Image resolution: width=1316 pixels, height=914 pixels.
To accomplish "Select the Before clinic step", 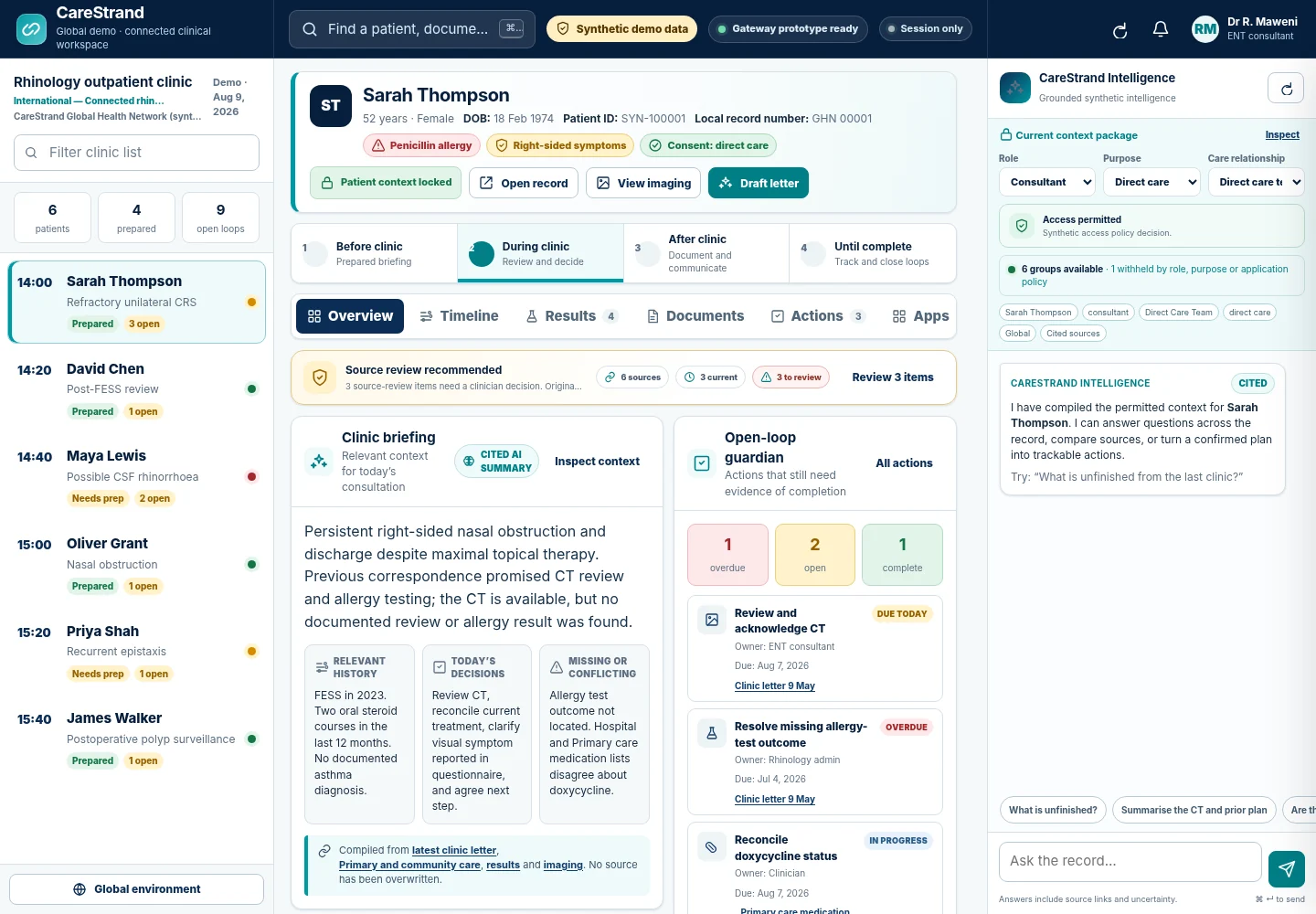I will click(x=375, y=253).
